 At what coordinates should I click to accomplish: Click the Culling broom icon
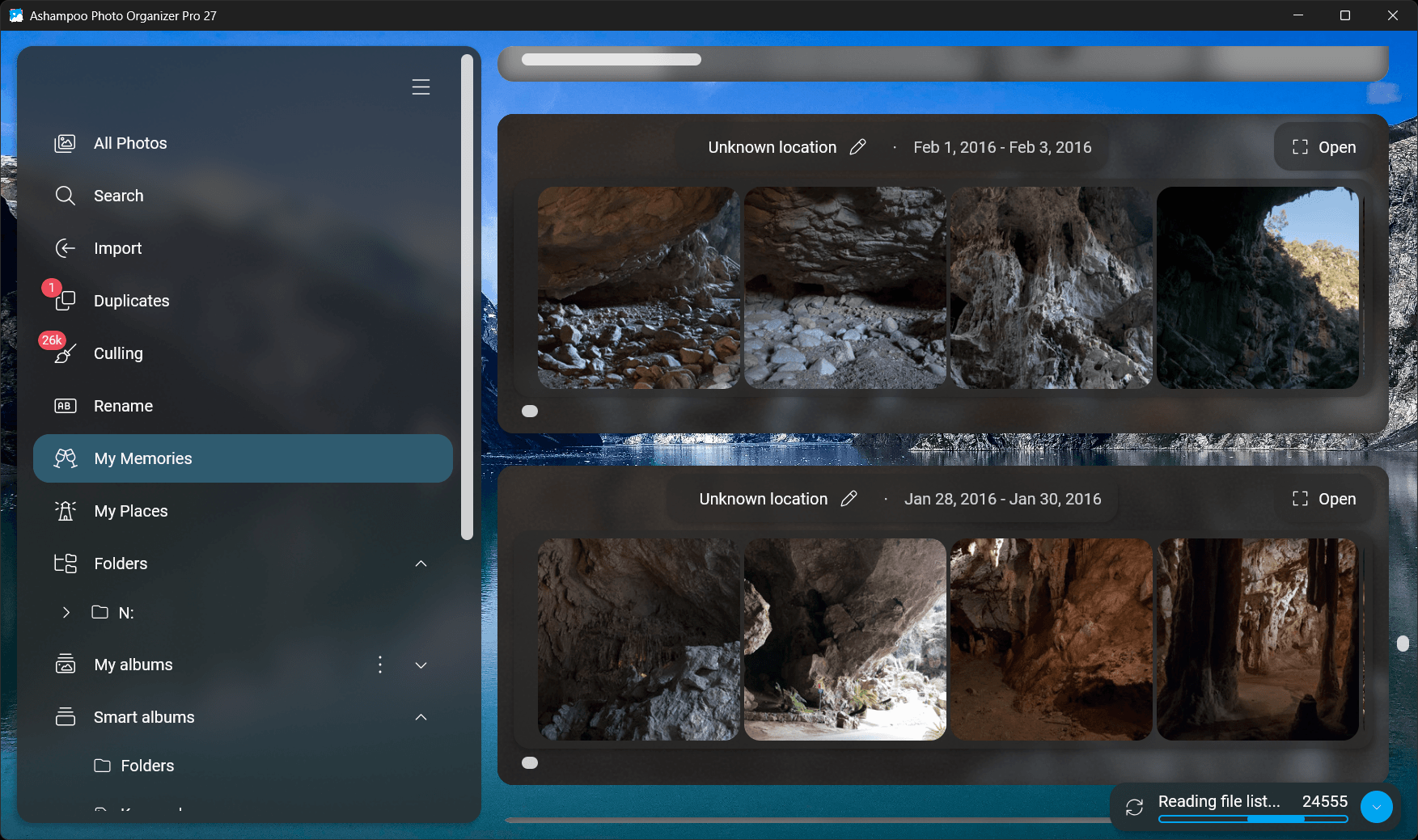point(65,353)
